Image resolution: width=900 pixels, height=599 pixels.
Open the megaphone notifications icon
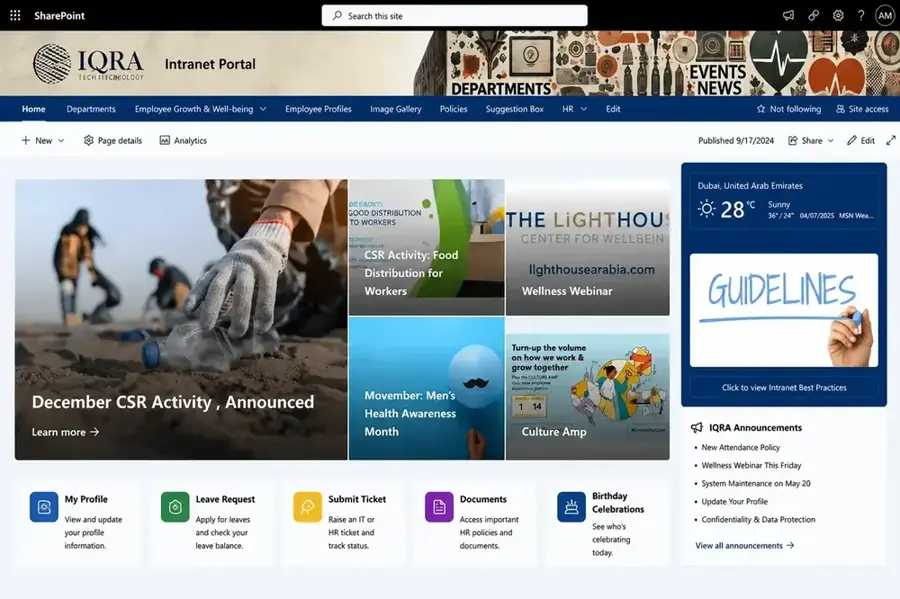point(789,15)
